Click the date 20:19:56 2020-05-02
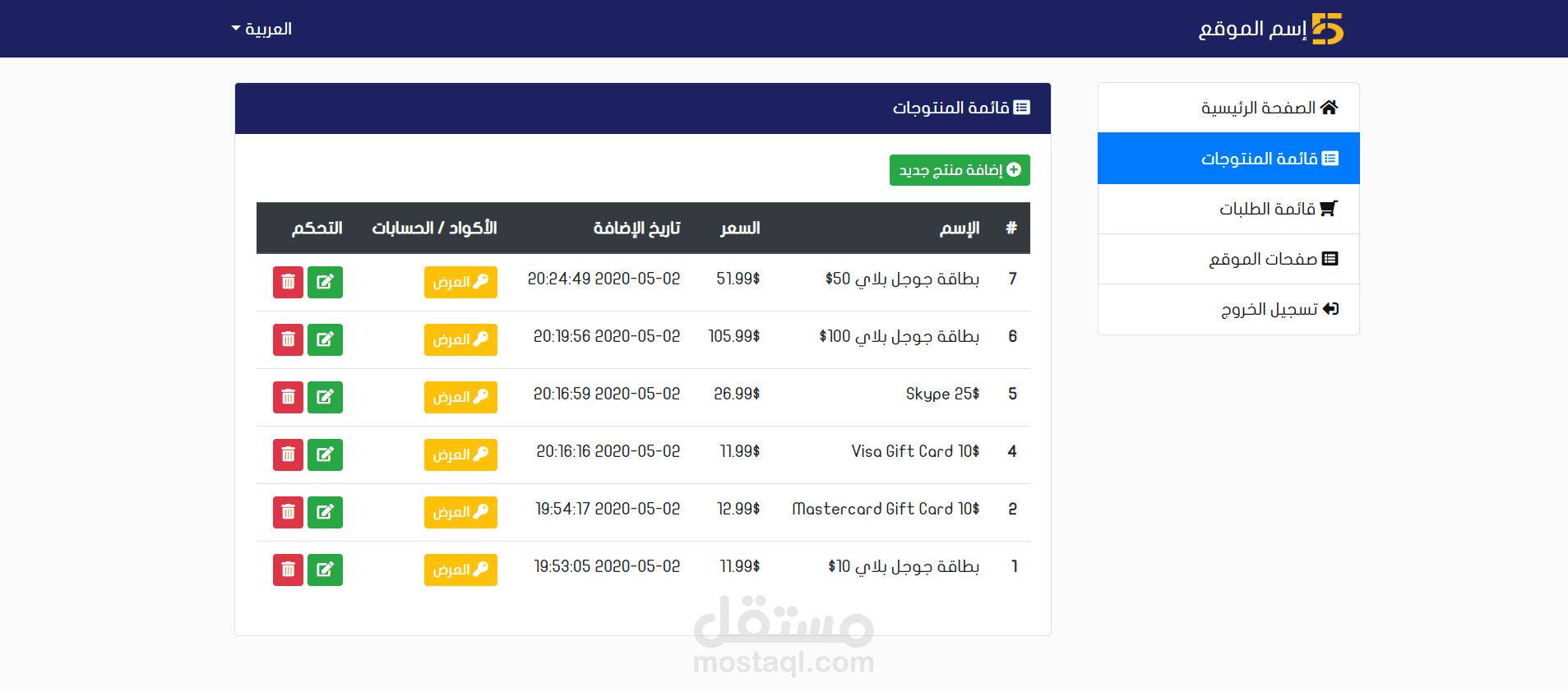The height and width of the screenshot is (692, 1568). click(x=607, y=336)
